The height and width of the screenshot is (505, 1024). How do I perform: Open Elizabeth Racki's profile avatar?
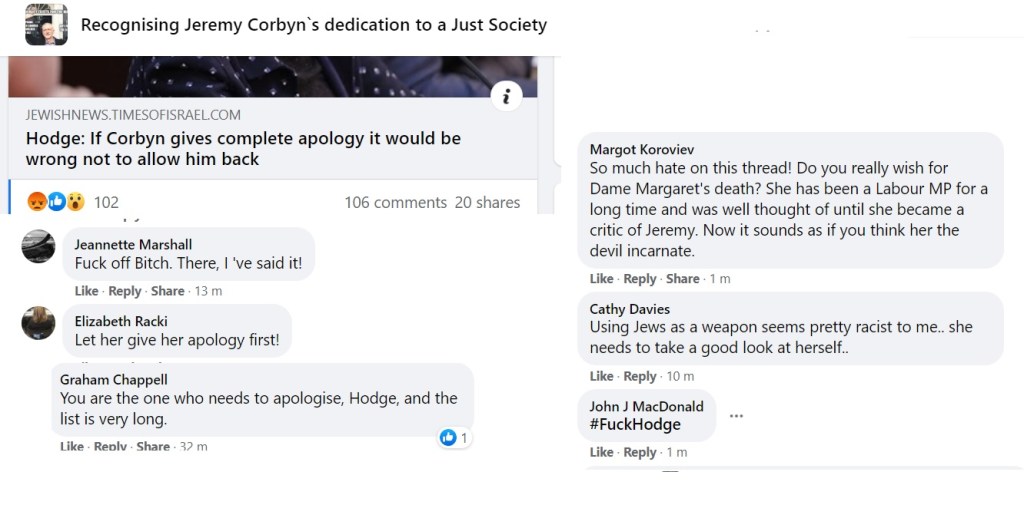click(39, 323)
